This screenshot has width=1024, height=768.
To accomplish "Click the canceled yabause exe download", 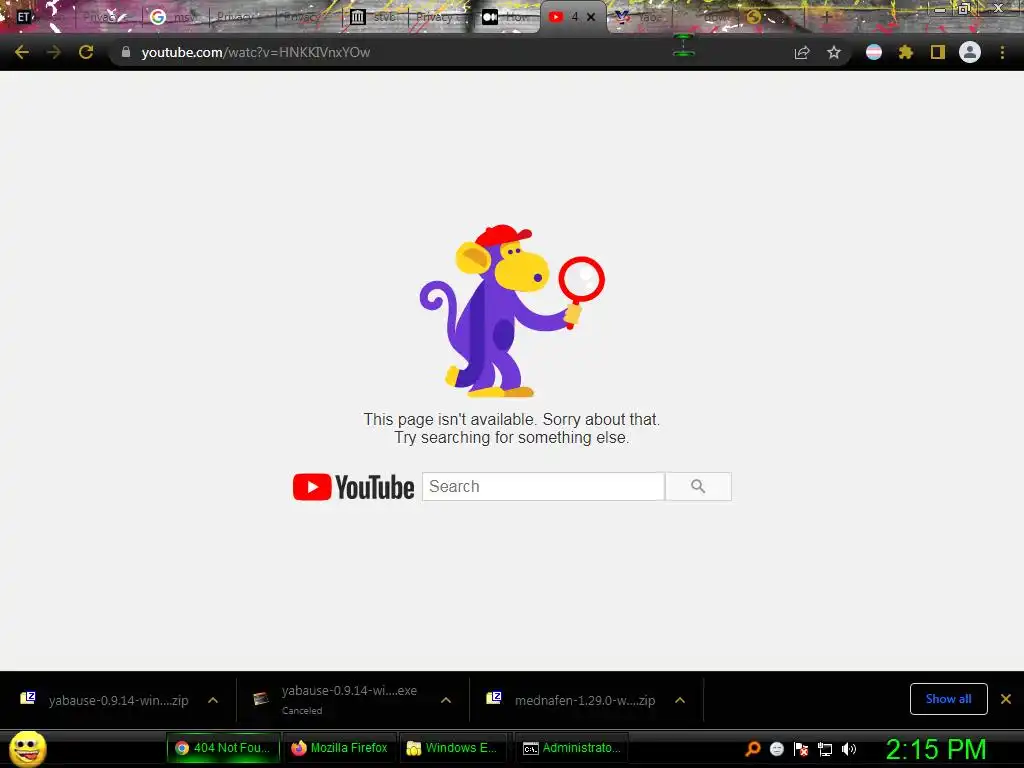I will point(349,699).
